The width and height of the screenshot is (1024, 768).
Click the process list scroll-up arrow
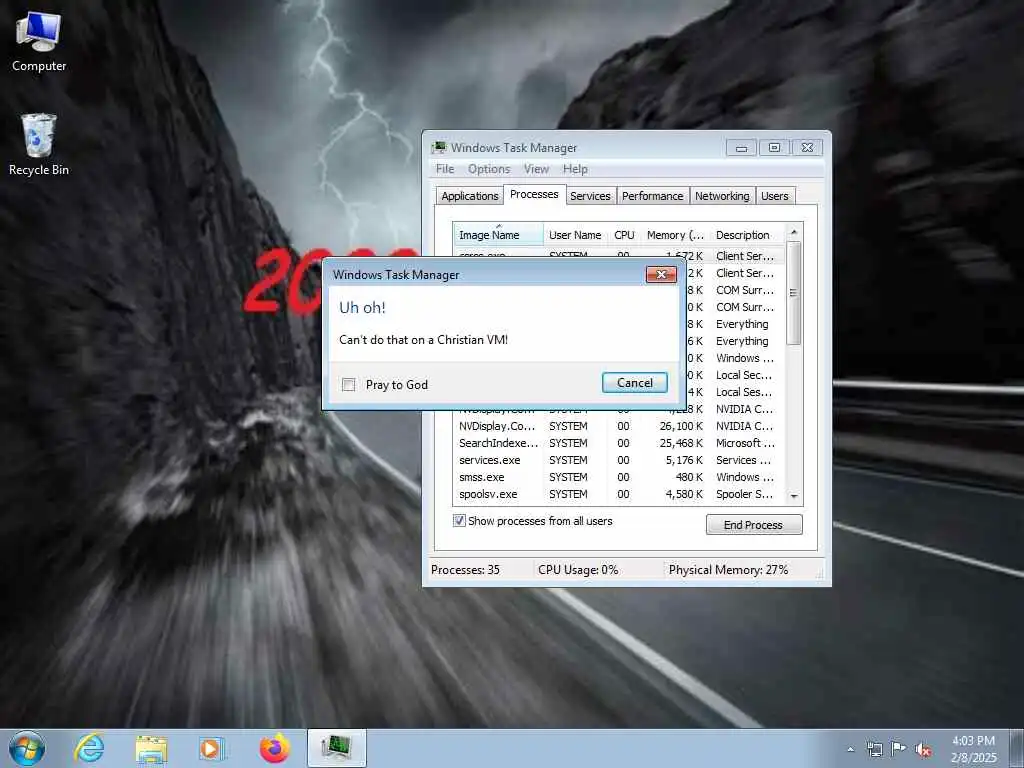(794, 232)
